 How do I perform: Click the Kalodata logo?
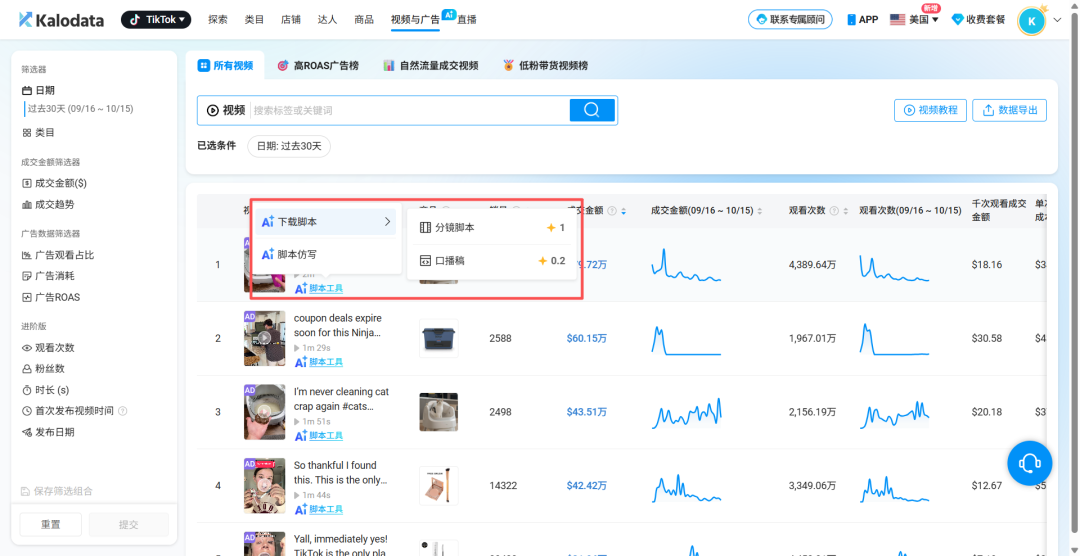click(61, 20)
